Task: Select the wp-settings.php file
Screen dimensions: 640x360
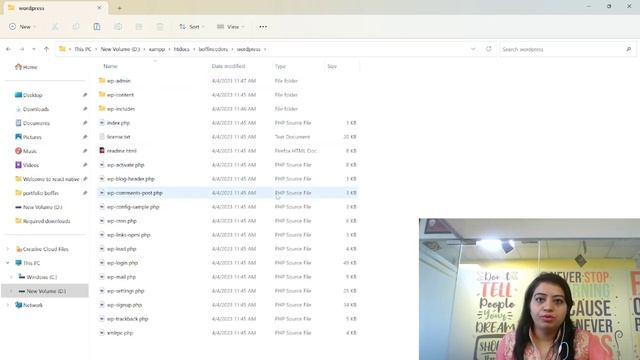Action: point(126,291)
